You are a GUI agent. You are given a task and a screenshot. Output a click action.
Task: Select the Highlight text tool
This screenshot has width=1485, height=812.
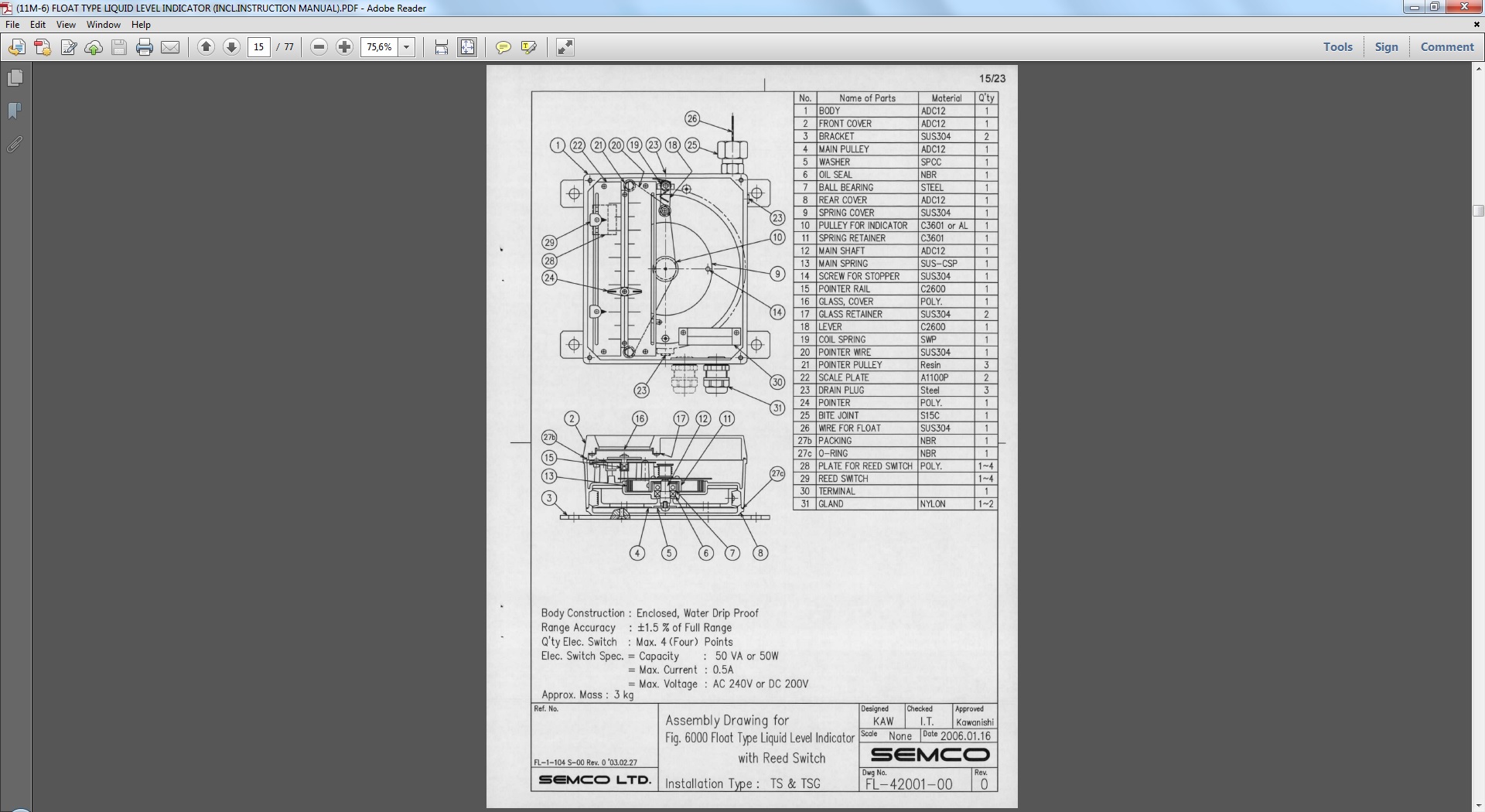click(x=529, y=47)
